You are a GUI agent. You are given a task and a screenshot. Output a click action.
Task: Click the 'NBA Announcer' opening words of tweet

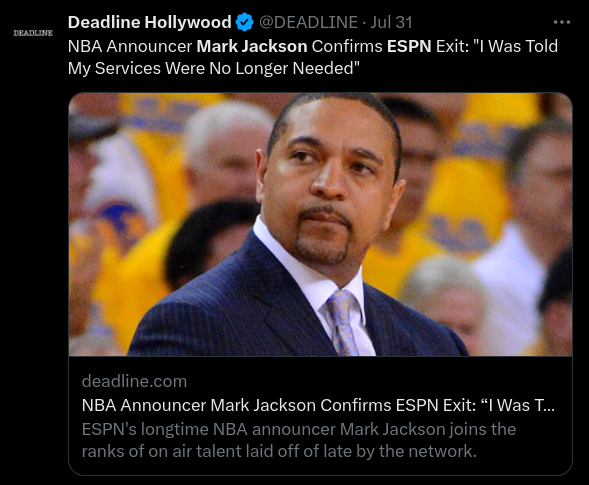coord(130,46)
